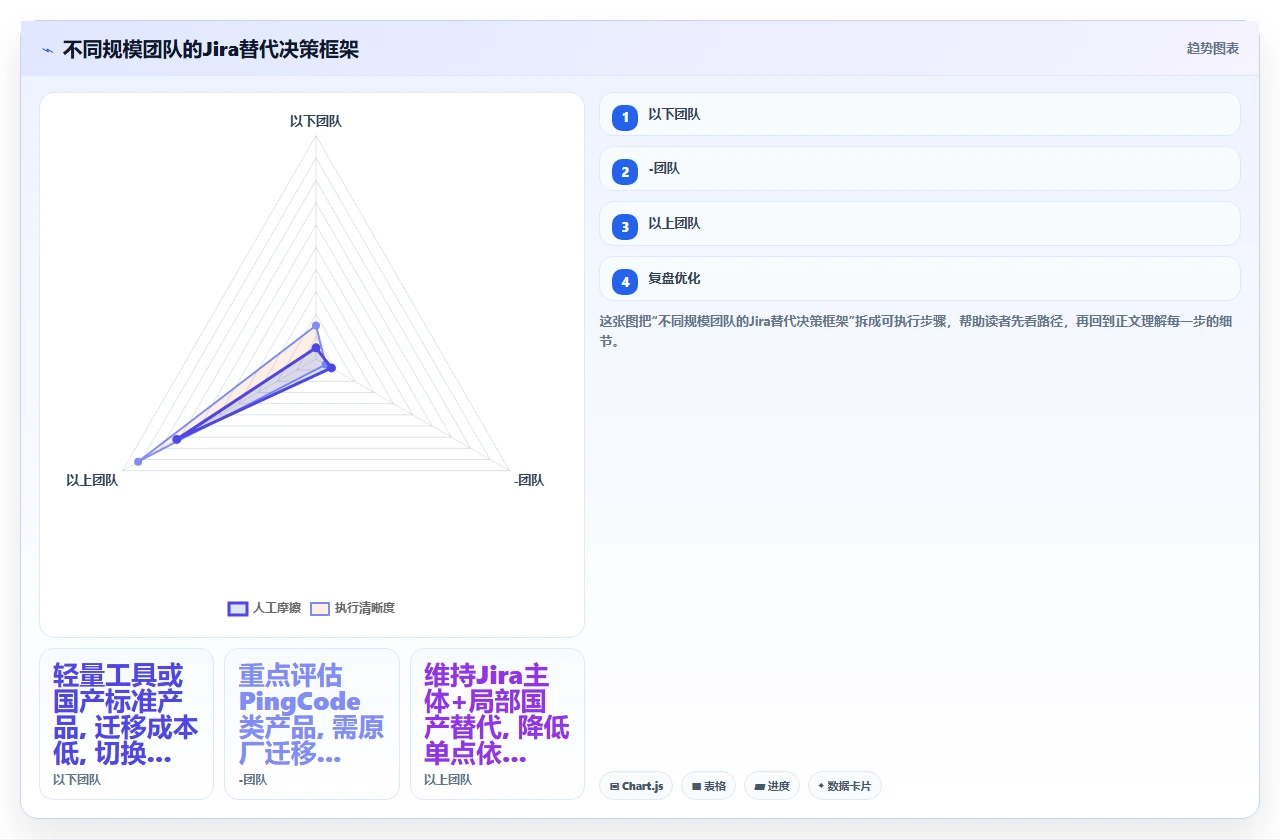
Task: Open the 维持Jira主体+局部国产替代 card
Action: tap(497, 724)
